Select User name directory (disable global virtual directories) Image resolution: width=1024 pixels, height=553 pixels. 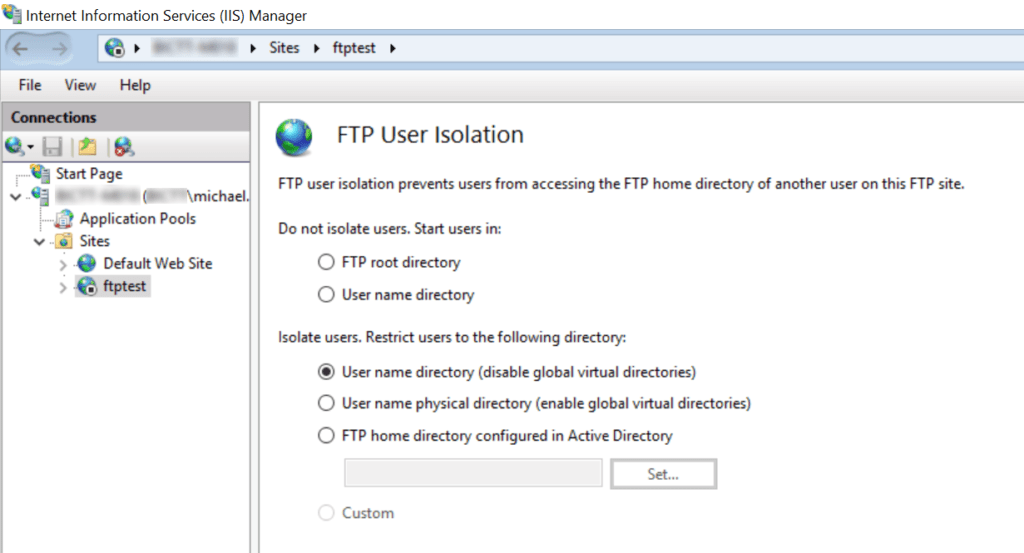[x=326, y=371]
